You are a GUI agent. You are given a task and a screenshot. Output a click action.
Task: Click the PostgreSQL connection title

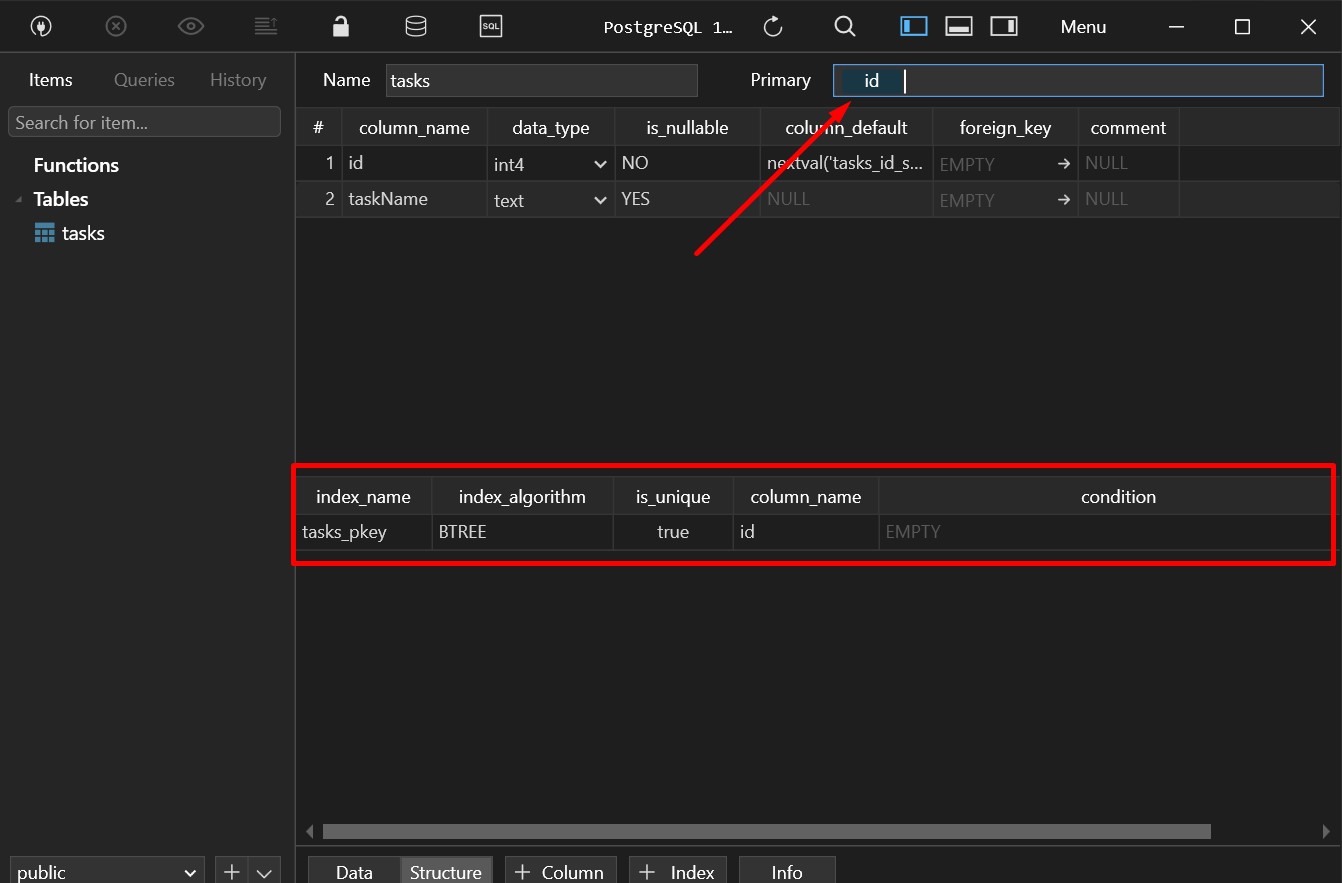point(668,28)
